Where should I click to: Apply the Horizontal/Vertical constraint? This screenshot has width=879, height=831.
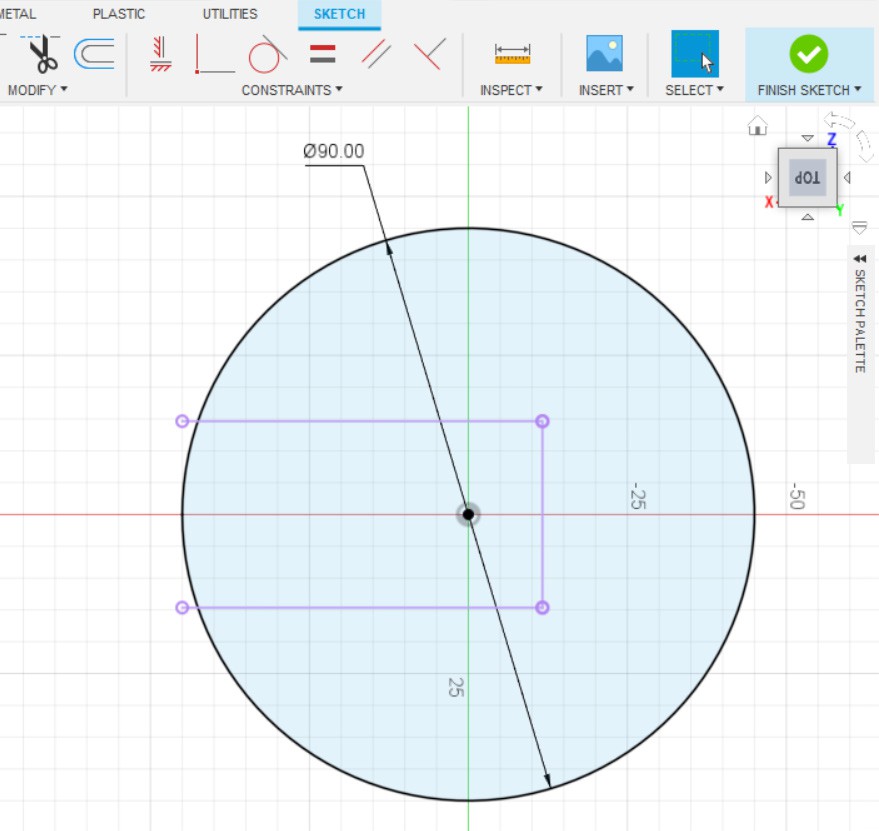(x=160, y=54)
